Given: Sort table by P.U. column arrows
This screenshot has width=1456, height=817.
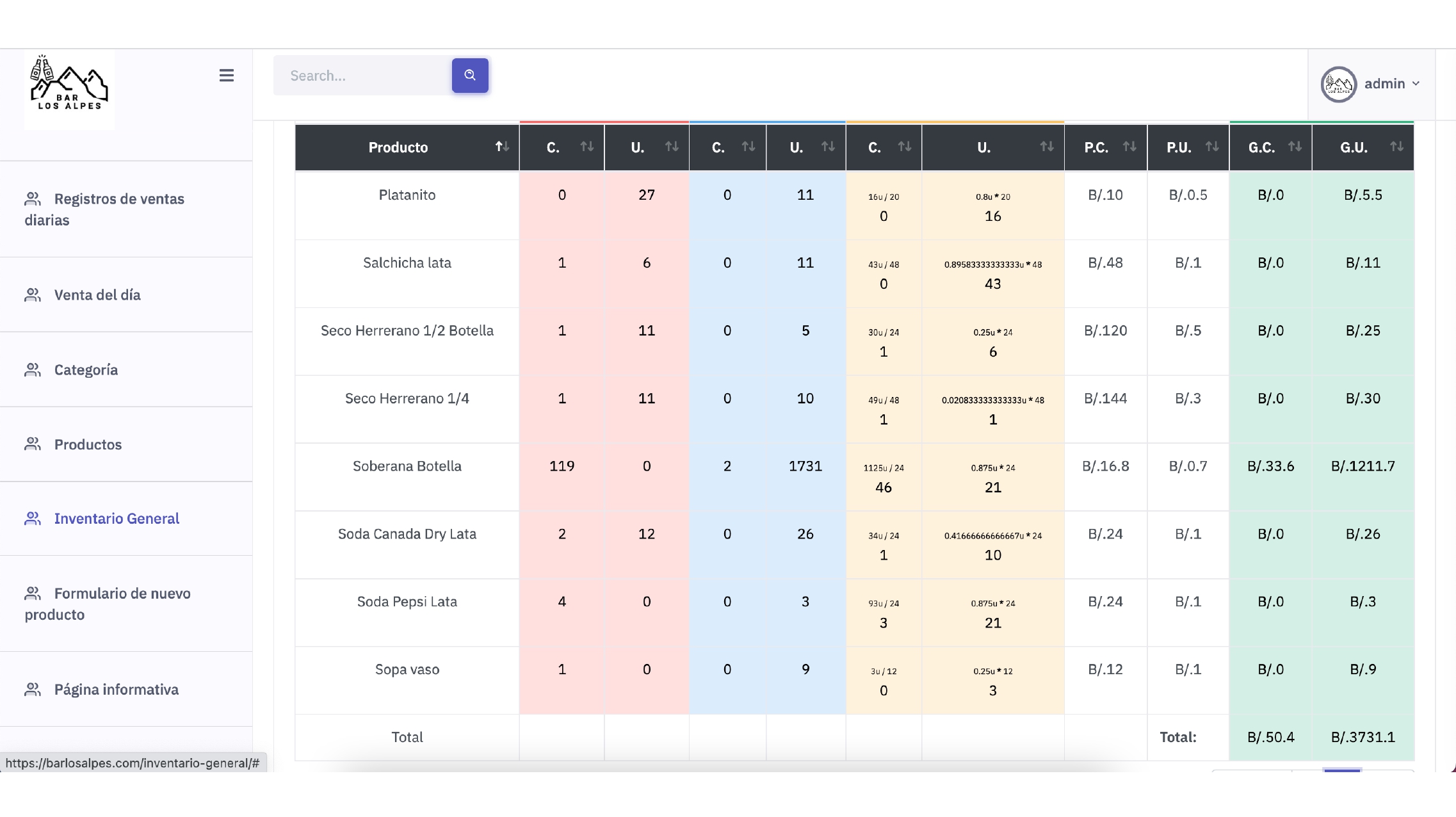Looking at the screenshot, I should 1212,147.
